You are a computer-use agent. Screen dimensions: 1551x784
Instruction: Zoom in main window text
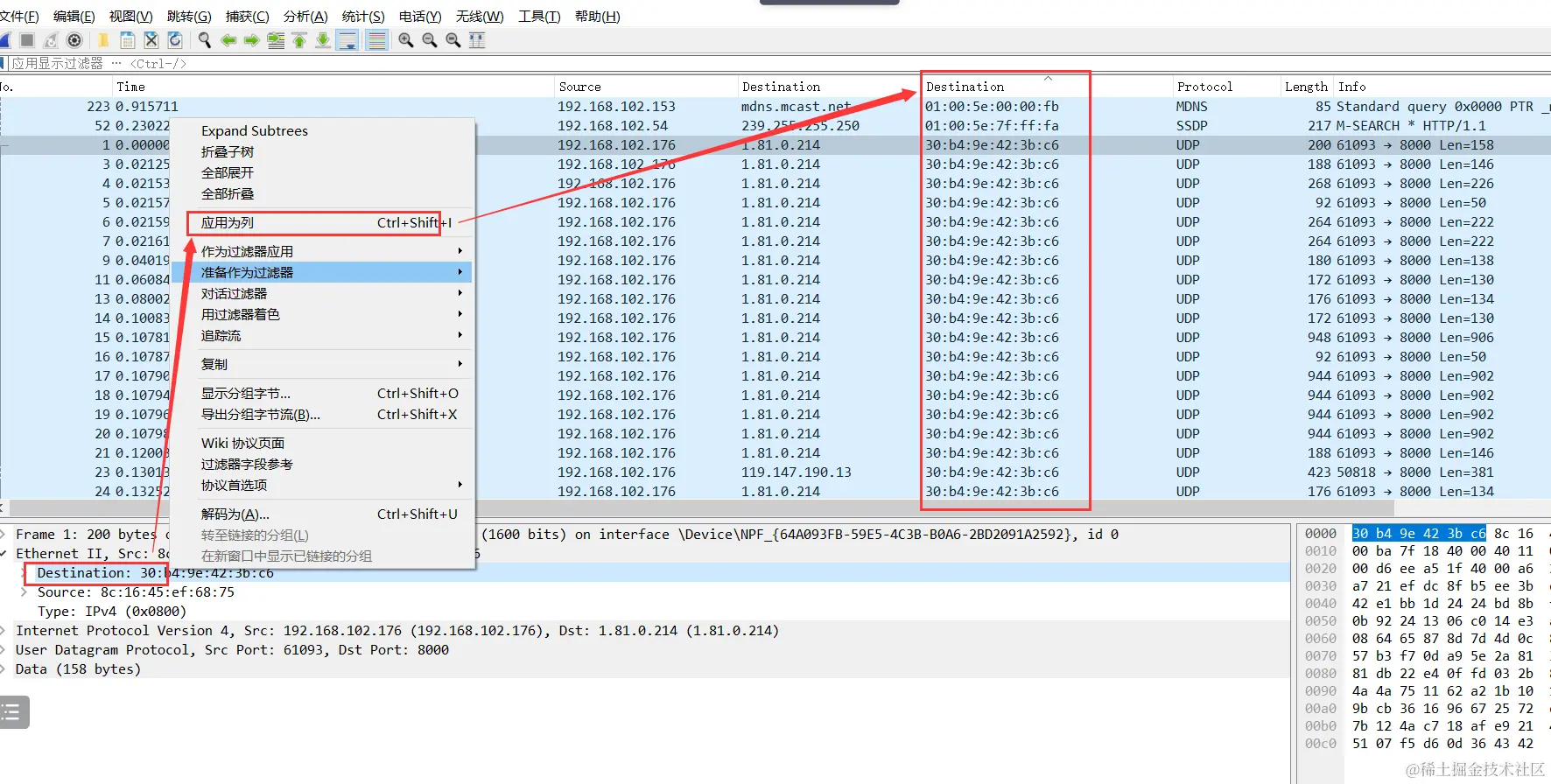click(406, 40)
